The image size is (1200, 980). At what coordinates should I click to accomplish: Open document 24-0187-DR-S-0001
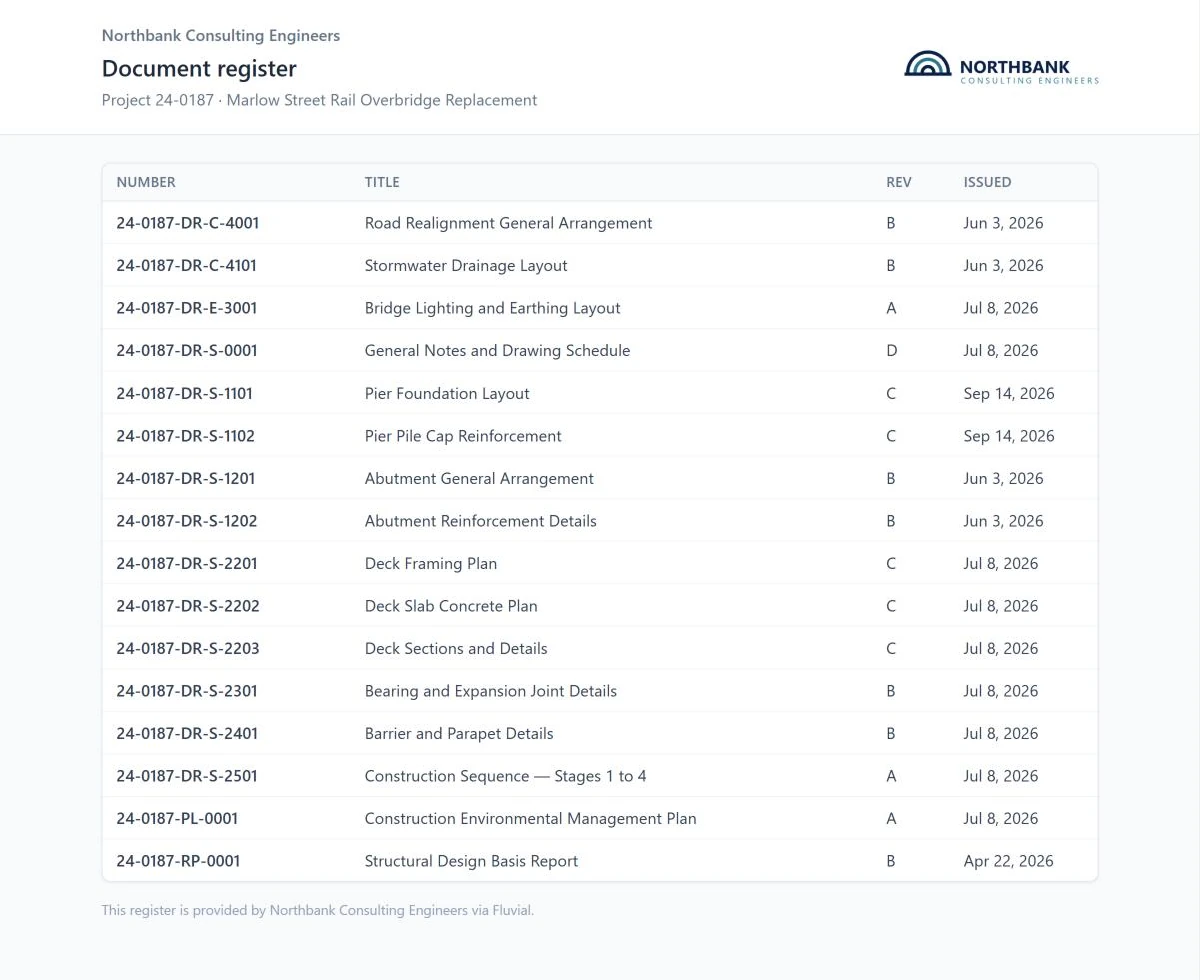(x=187, y=350)
